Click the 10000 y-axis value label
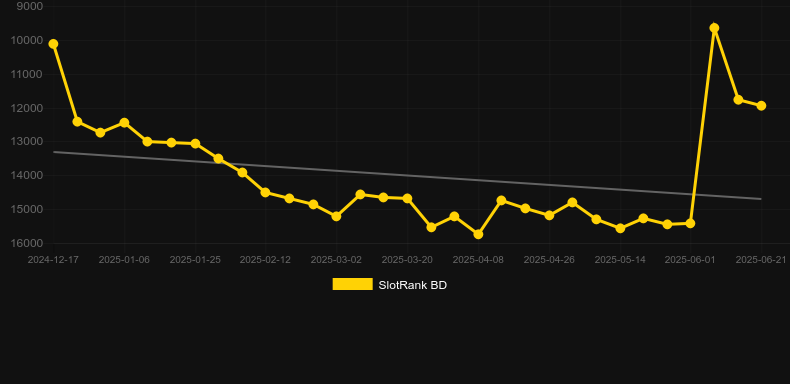 click(26, 40)
